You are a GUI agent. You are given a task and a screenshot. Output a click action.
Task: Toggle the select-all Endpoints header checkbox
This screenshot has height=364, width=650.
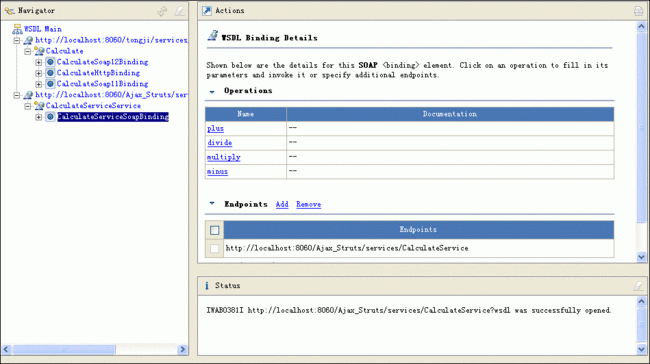point(214,230)
